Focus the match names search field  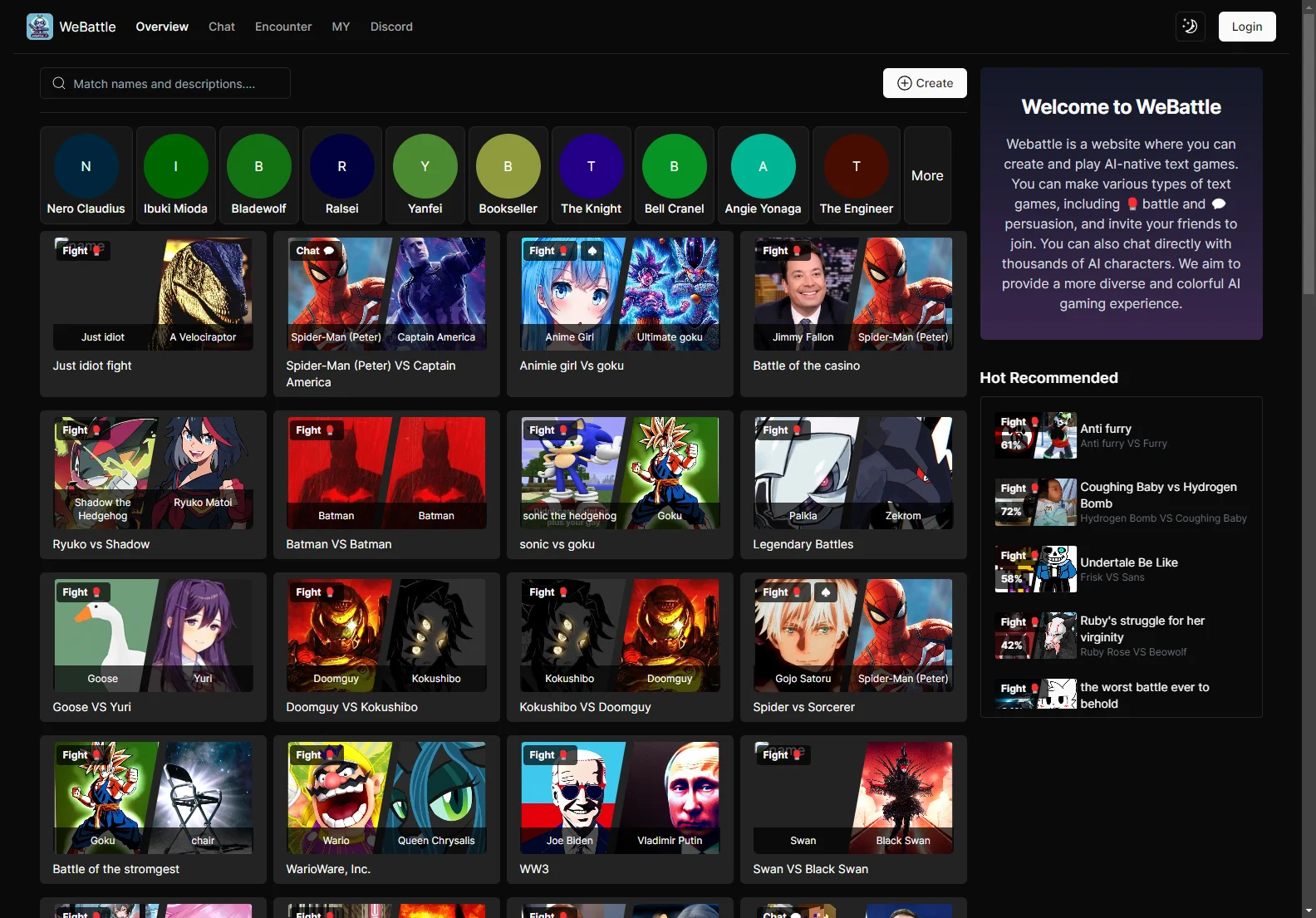tap(165, 83)
